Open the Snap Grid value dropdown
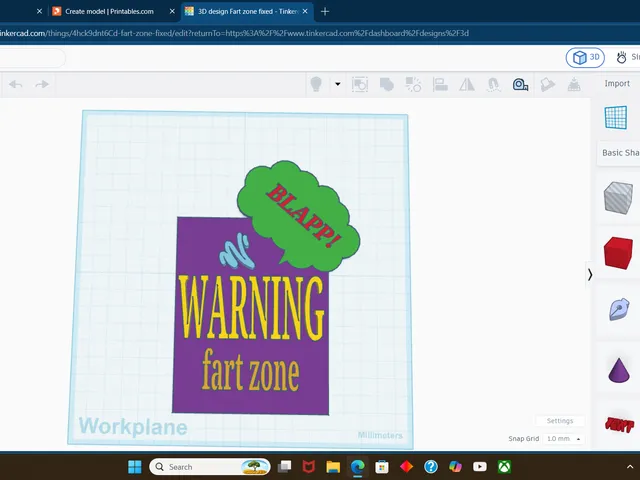The image size is (640, 480). [x=563, y=438]
